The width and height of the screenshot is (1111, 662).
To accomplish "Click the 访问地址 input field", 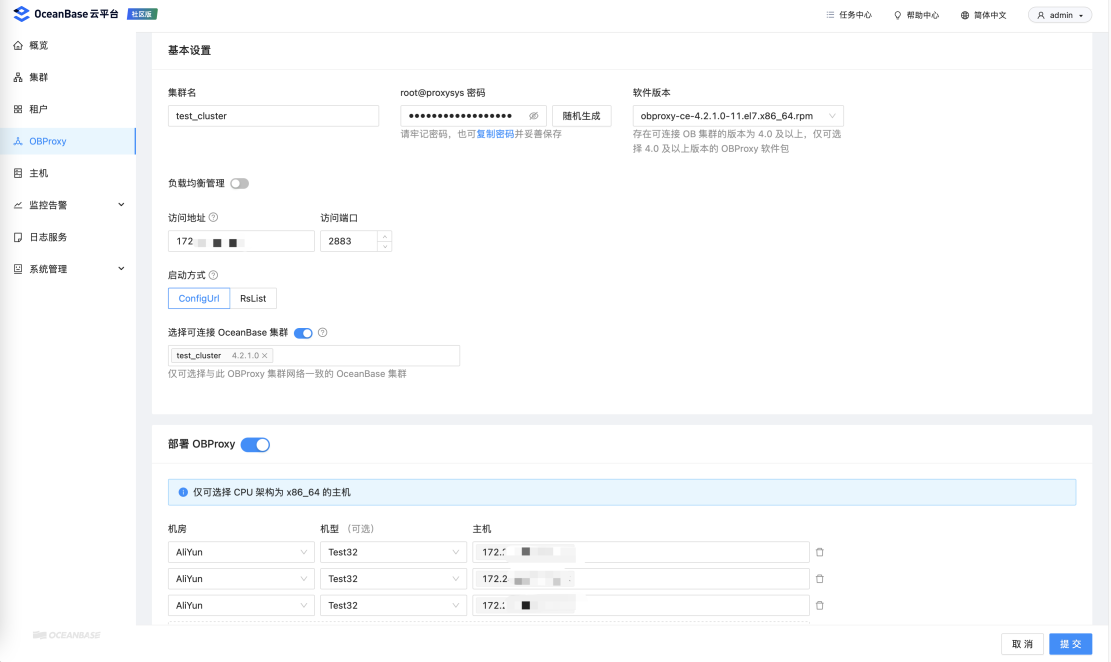I will (x=241, y=241).
